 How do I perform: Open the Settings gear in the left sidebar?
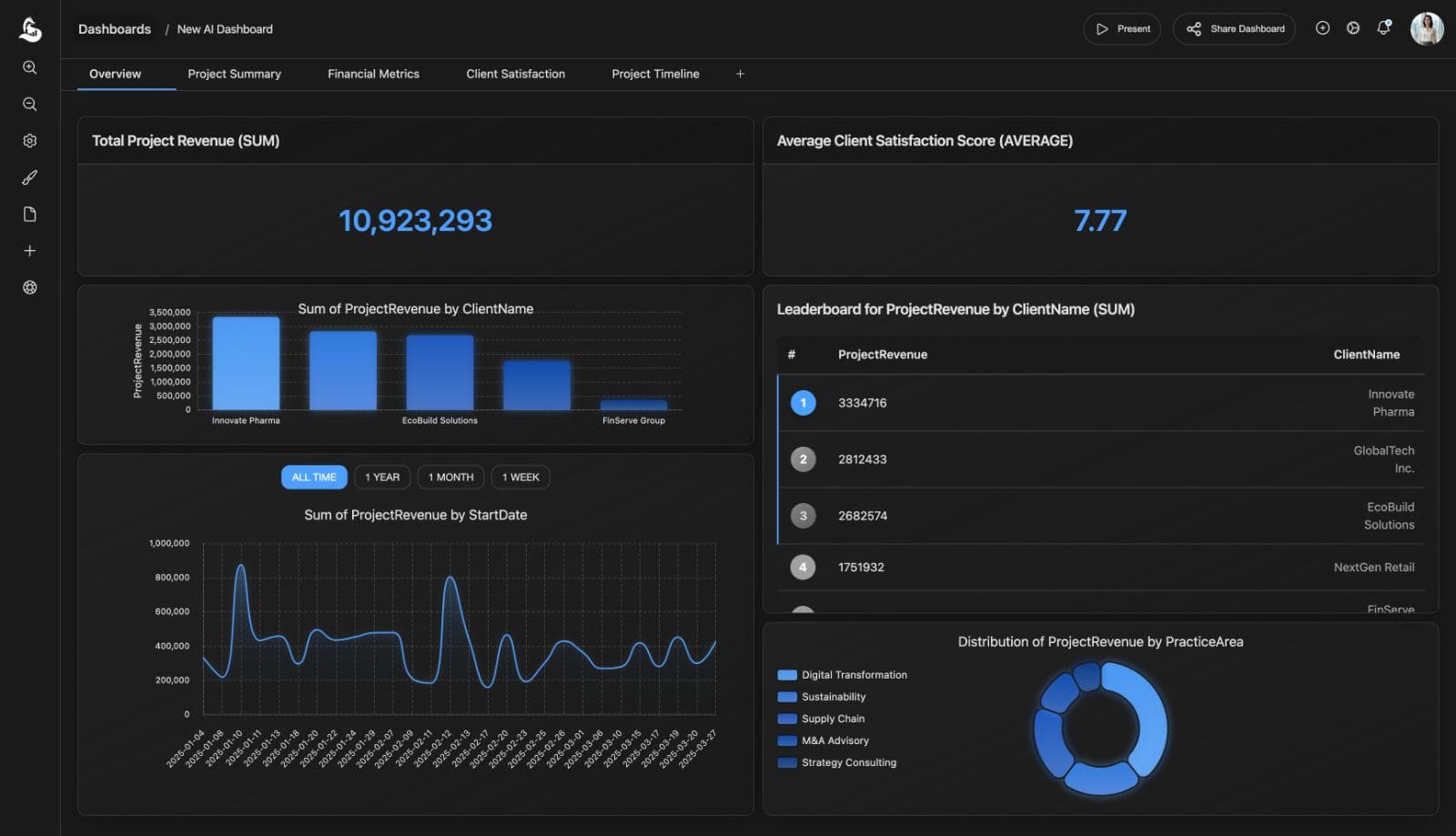(x=30, y=140)
